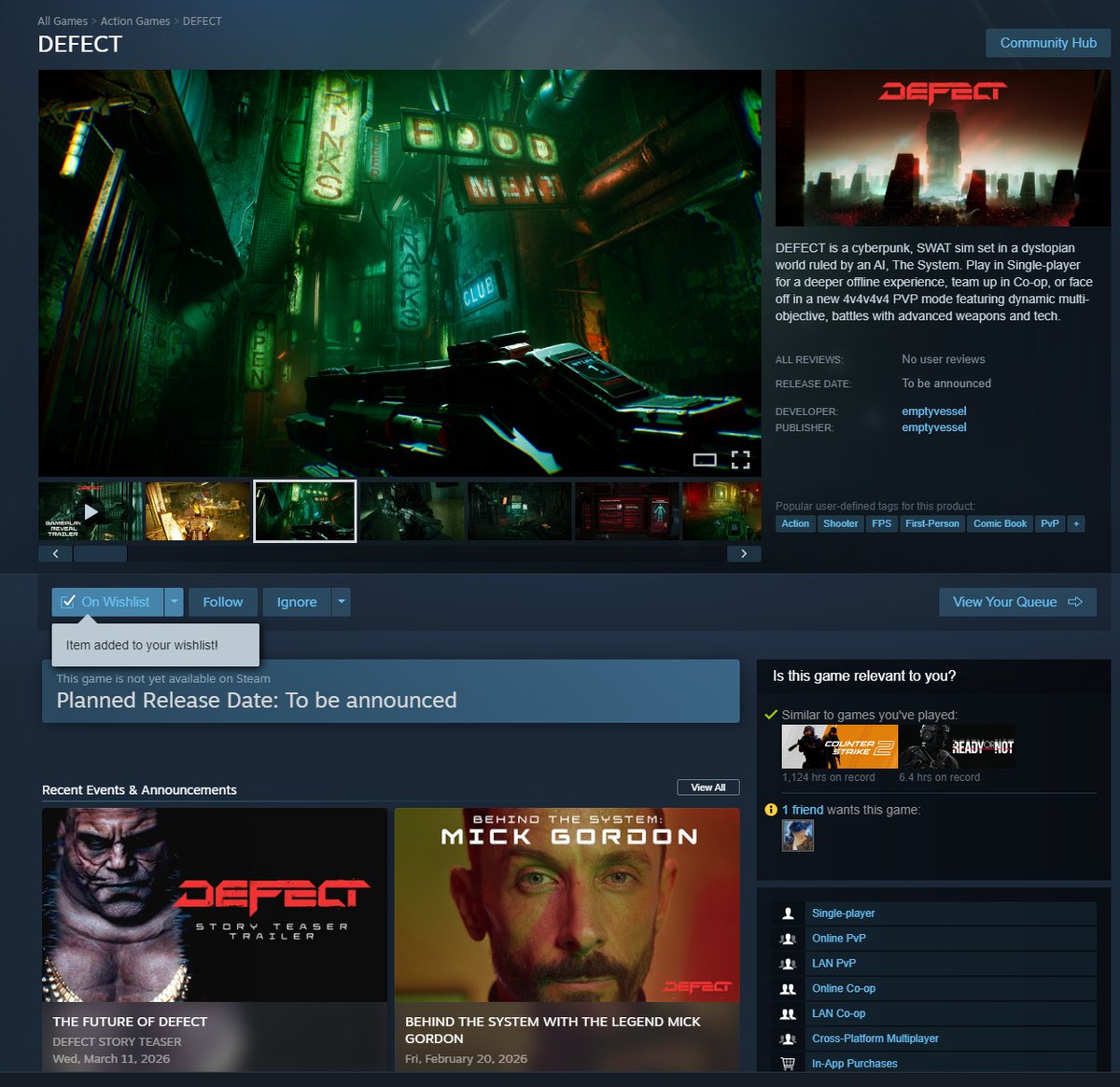Screen dimensions: 1120x1087
Task: Select the Comic Book tag
Action: (x=1000, y=523)
